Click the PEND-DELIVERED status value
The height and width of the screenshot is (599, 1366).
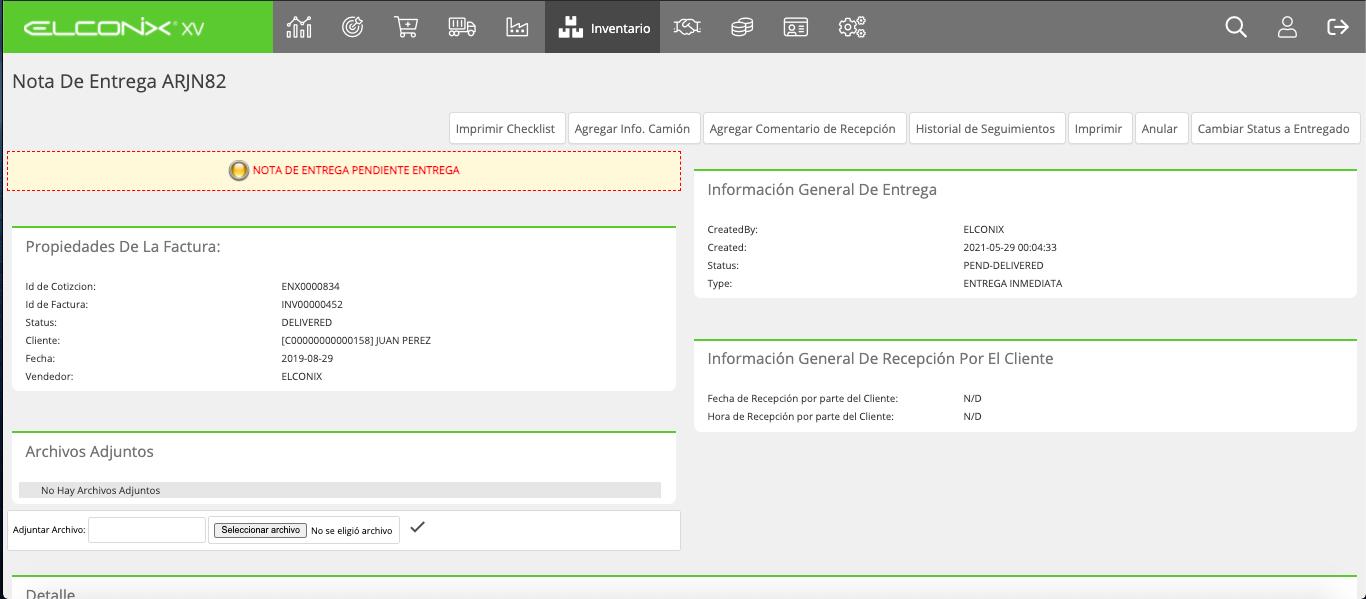(1003, 265)
